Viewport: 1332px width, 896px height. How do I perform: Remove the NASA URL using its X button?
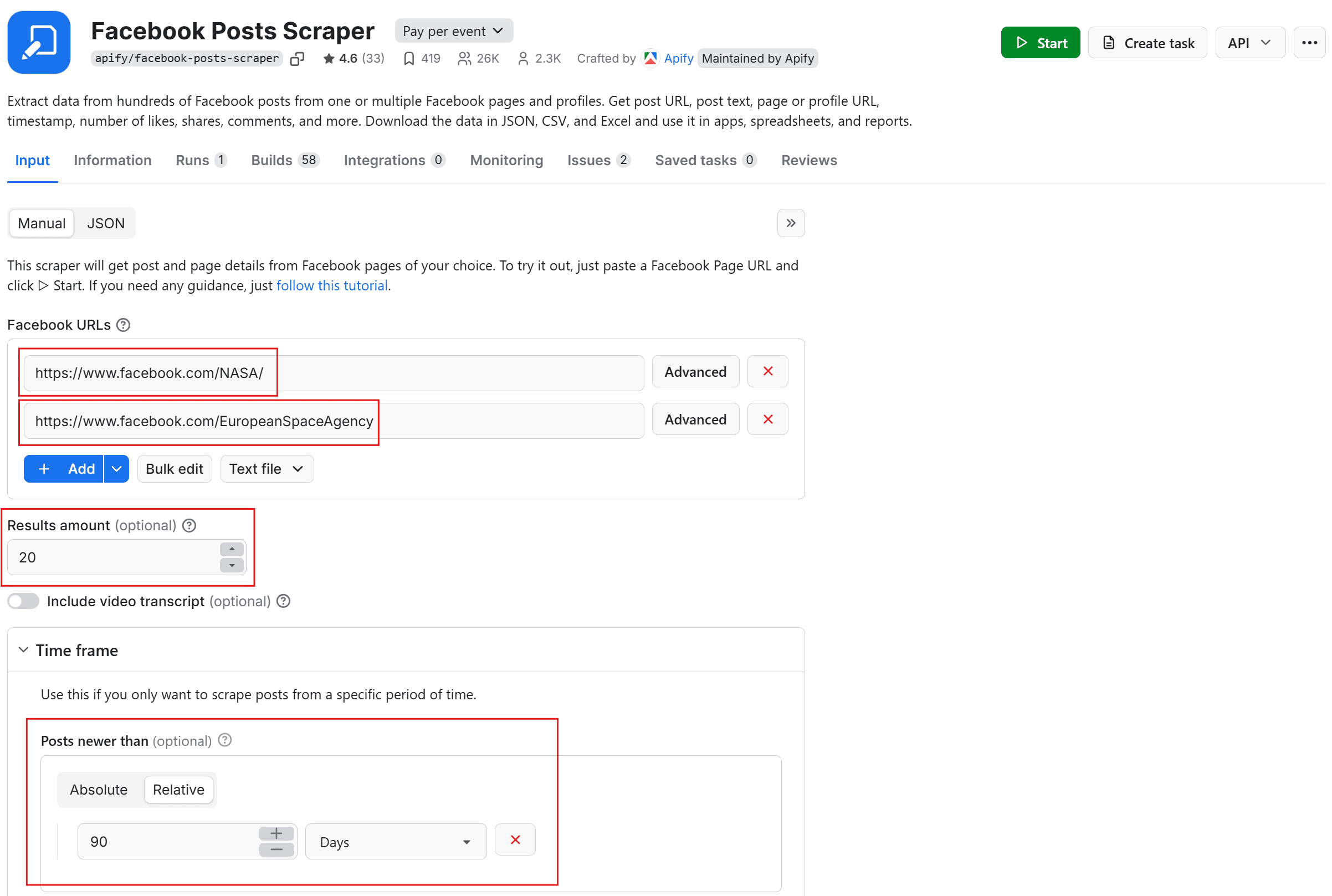pyautogui.click(x=767, y=371)
